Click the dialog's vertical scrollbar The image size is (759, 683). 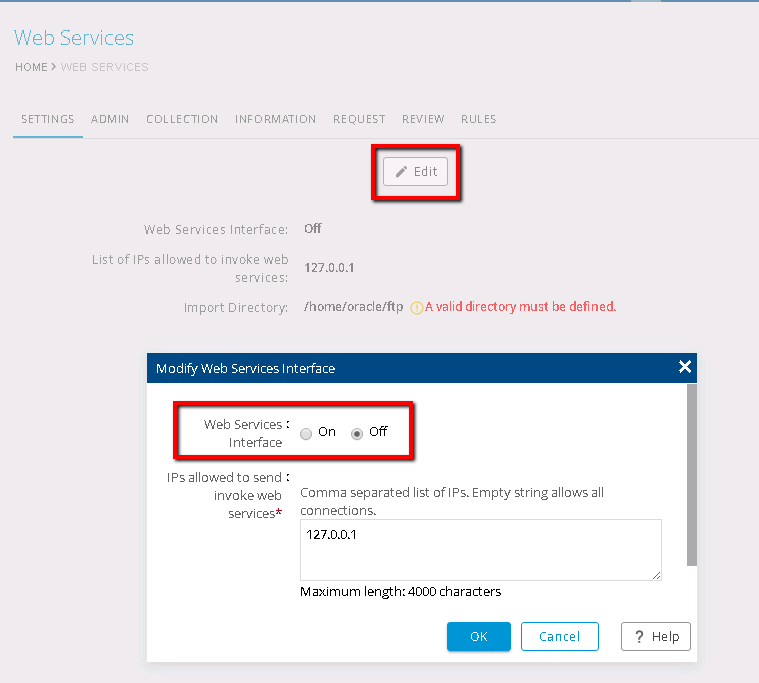[x=691, y=475]
